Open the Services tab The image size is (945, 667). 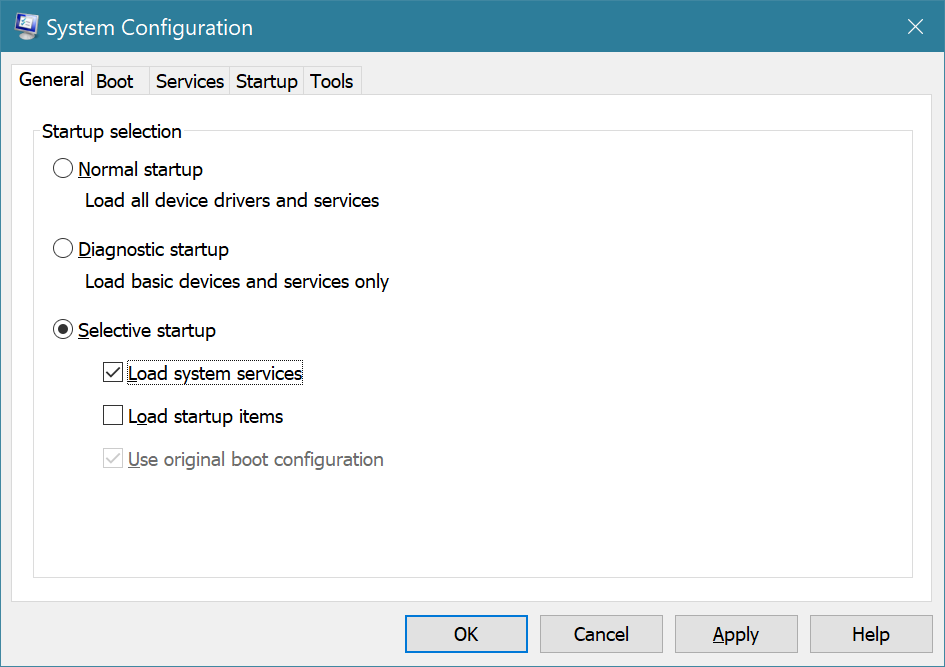[x=189, y=81]
